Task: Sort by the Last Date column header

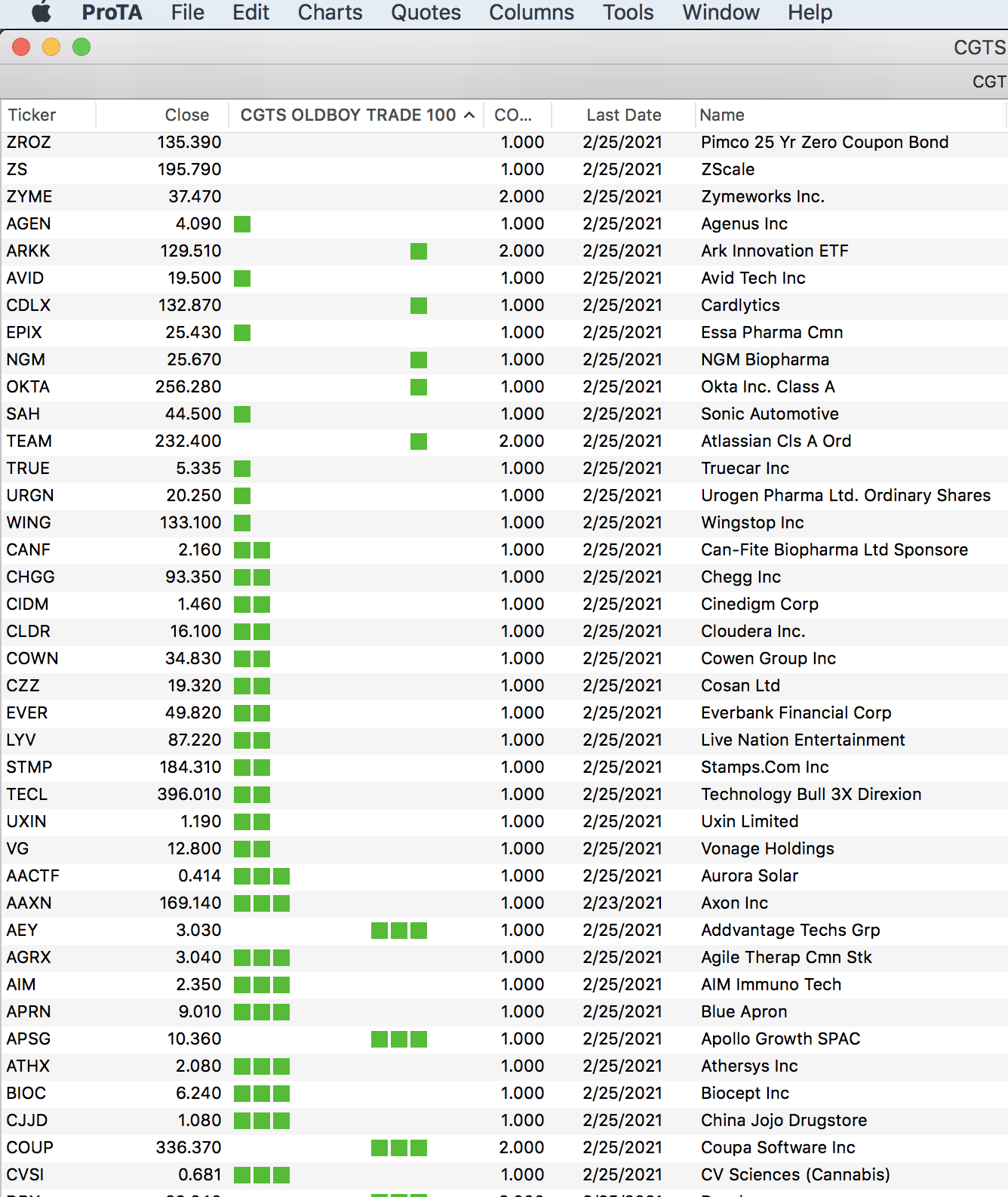Action: (623, 115)
